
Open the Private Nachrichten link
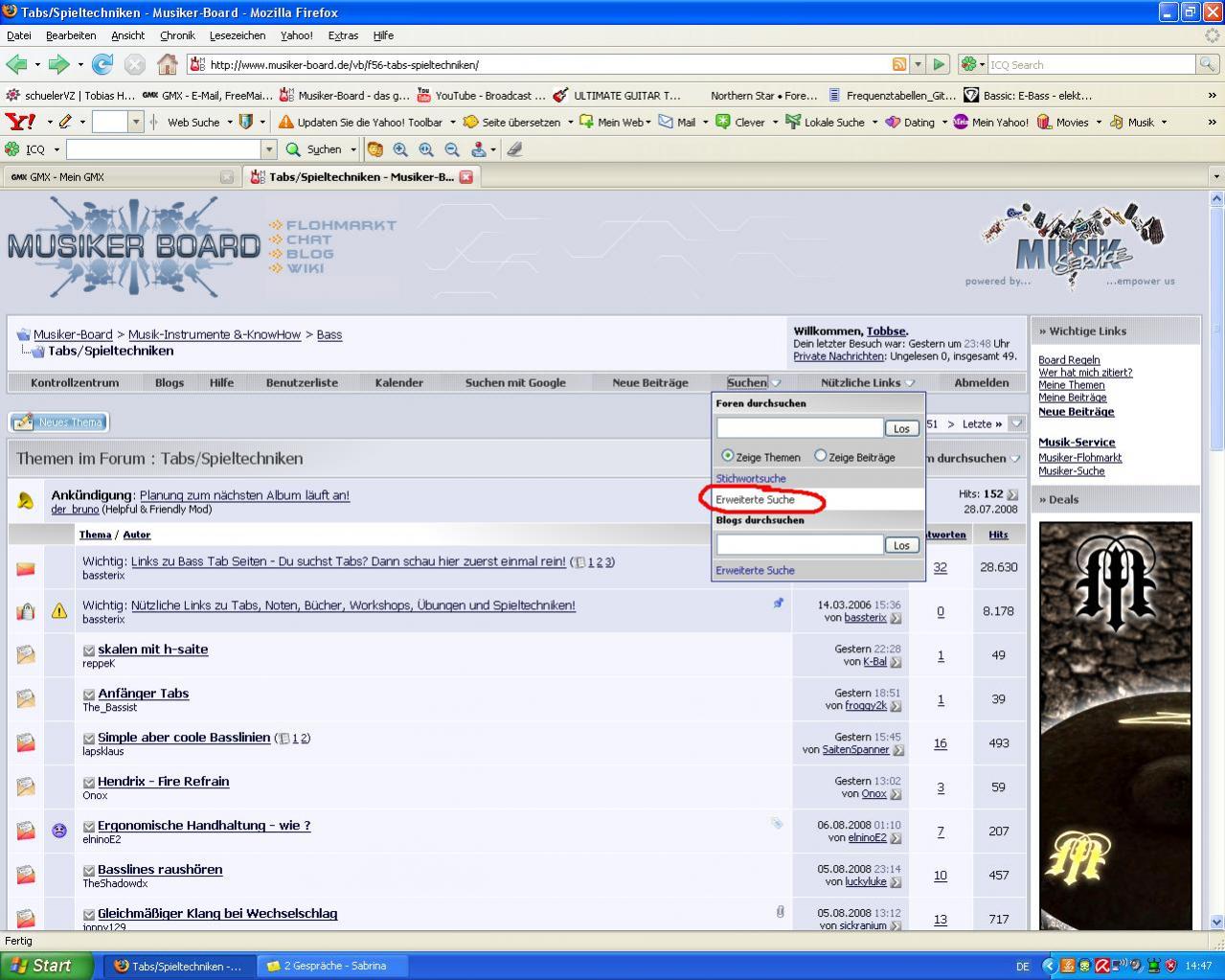tap(839, 356)
